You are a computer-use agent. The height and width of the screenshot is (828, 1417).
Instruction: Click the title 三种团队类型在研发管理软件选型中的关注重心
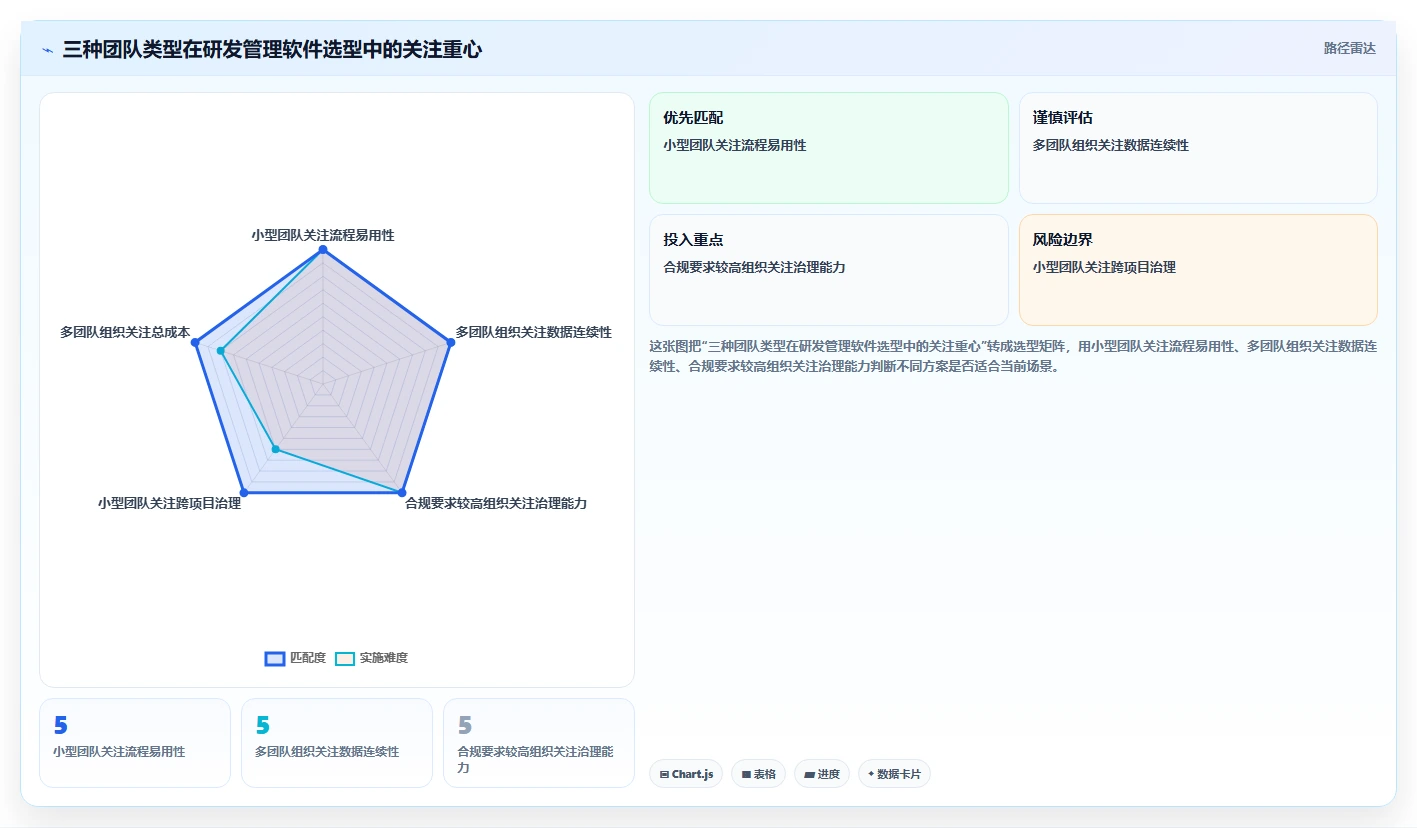pos(272,49)
